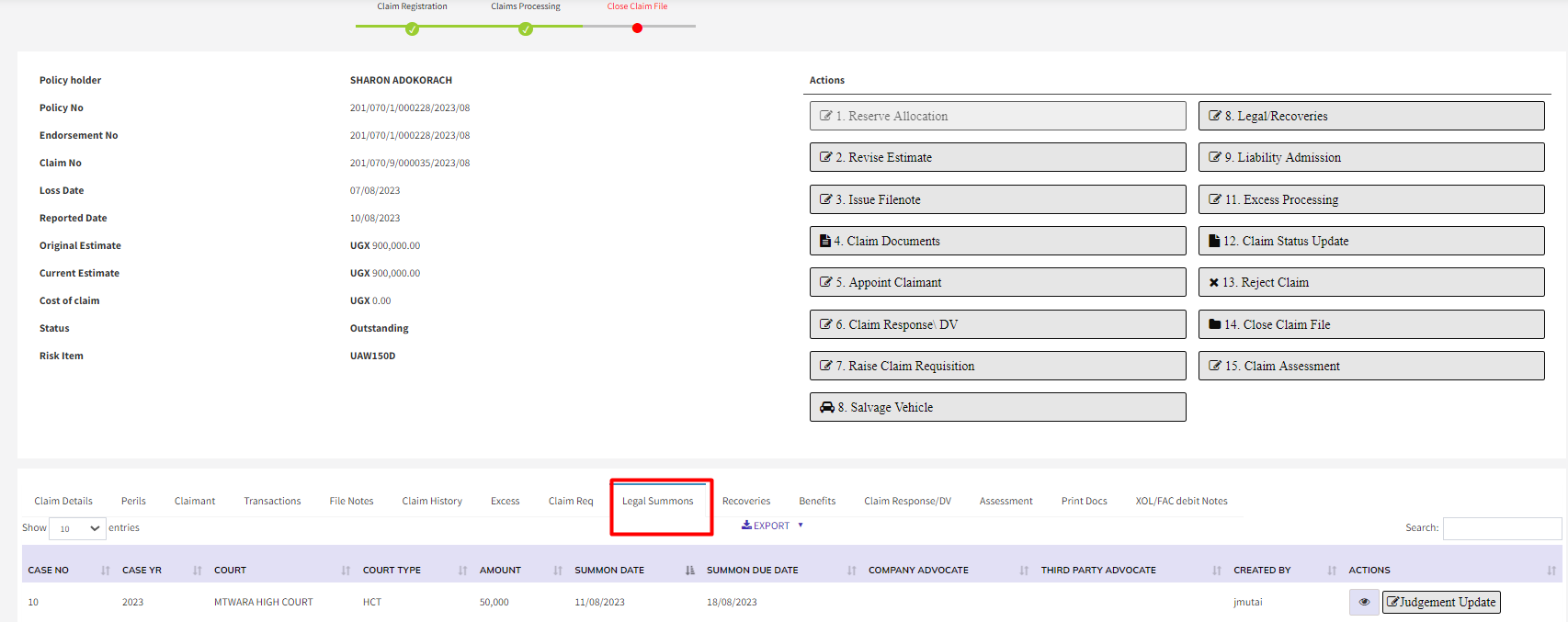
Task: Click the Judgement Update button
Action: click(1440, 602)
